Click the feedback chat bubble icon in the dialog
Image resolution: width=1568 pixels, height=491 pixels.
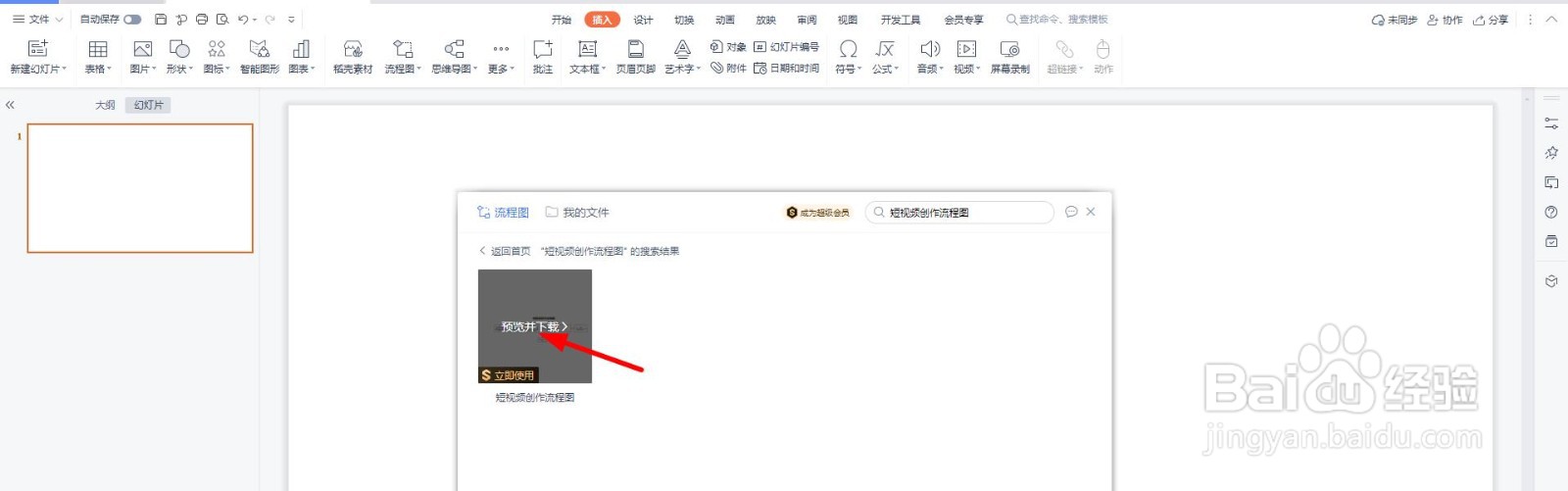[1071, 212]
